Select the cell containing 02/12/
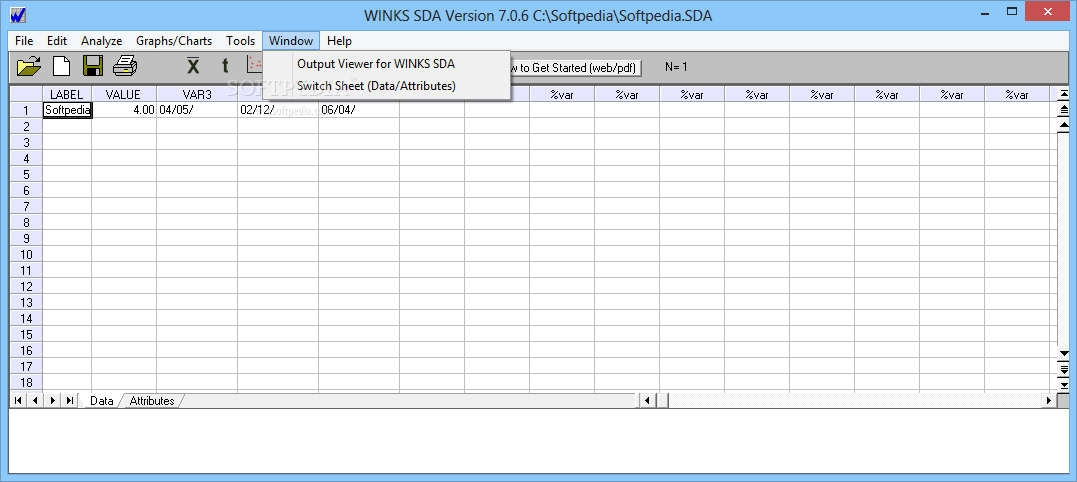The height and width of the screenshot is (482, 1077). (278, 110)
